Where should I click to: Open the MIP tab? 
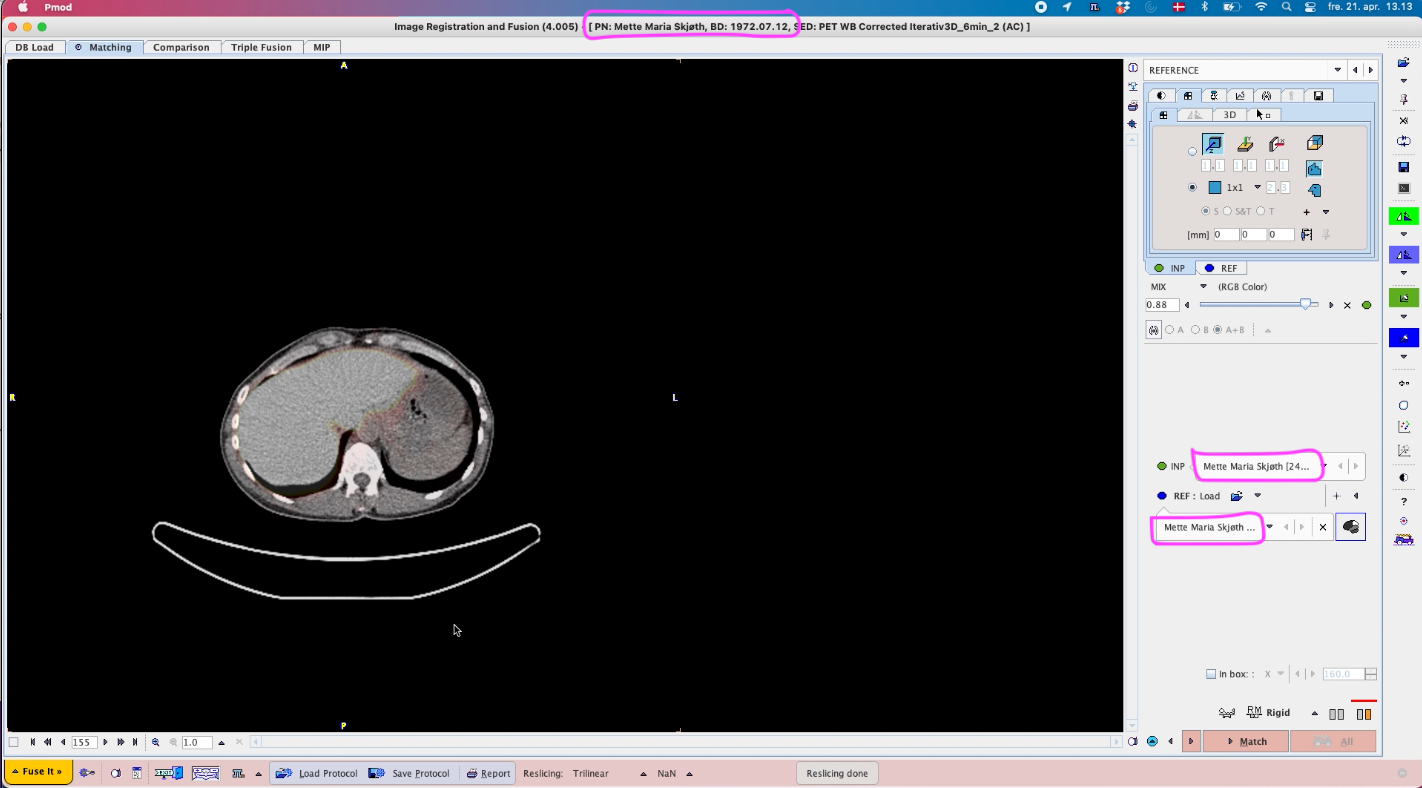coord(322,47)
